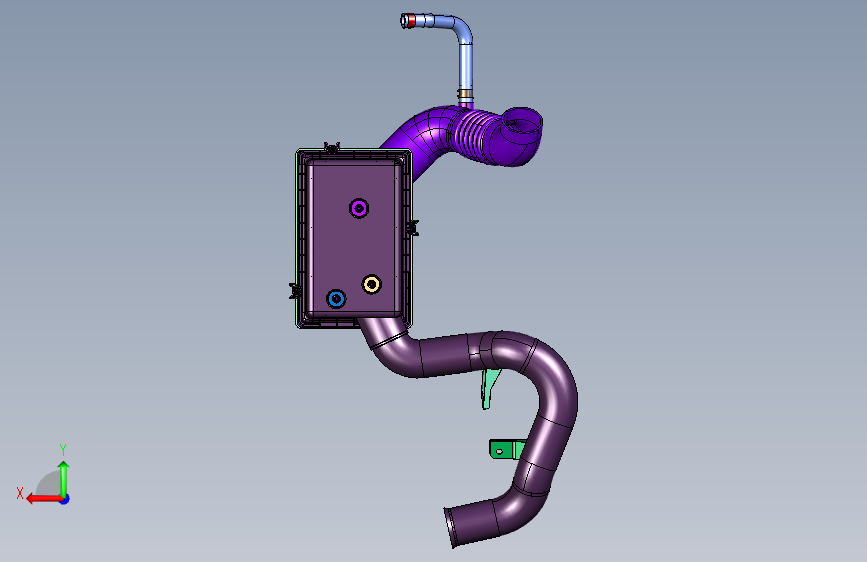867x562 pixels.
Task: Select the yellow ring port on the air box
Action: (372, 284)
